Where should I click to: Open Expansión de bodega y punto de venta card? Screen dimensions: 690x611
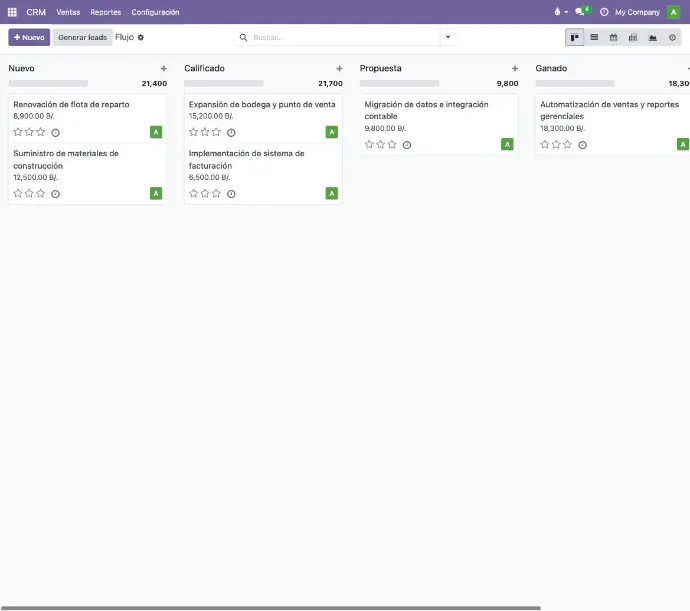(263, 118)
